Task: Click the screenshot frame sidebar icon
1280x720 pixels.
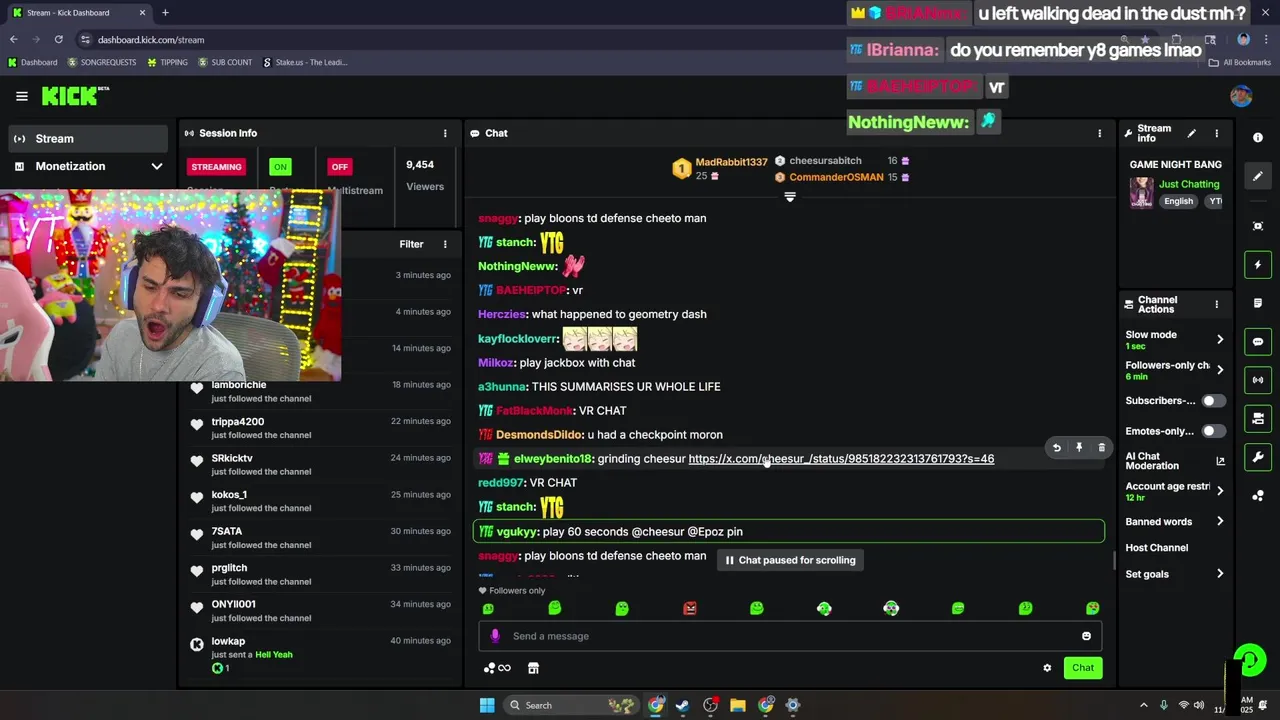Action: [x=1258, y=226]
